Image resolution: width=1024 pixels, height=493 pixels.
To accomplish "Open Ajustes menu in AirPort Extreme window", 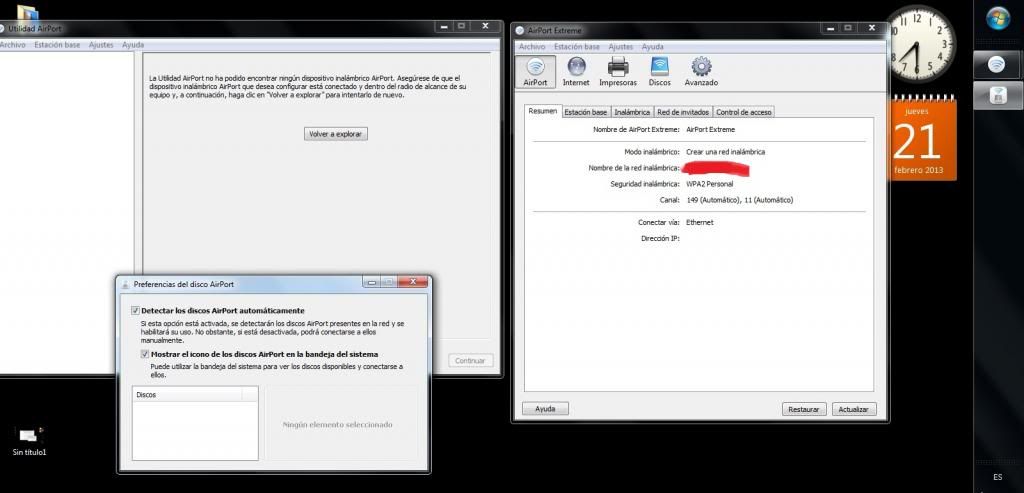I will [x=620, y=47].
